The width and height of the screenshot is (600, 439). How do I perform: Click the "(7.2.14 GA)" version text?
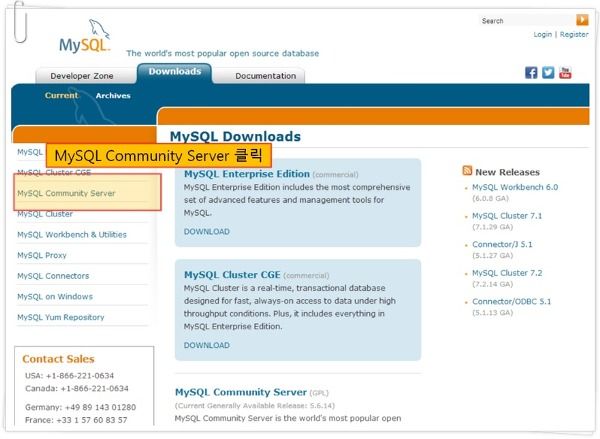pos(492,284)
